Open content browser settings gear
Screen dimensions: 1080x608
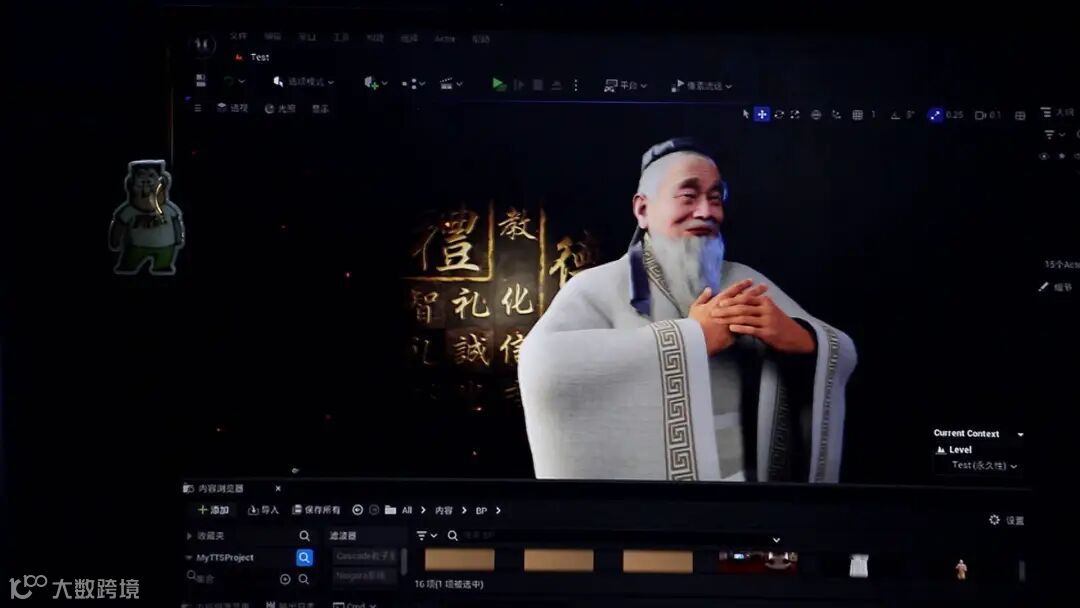click(x=994, y=520)
